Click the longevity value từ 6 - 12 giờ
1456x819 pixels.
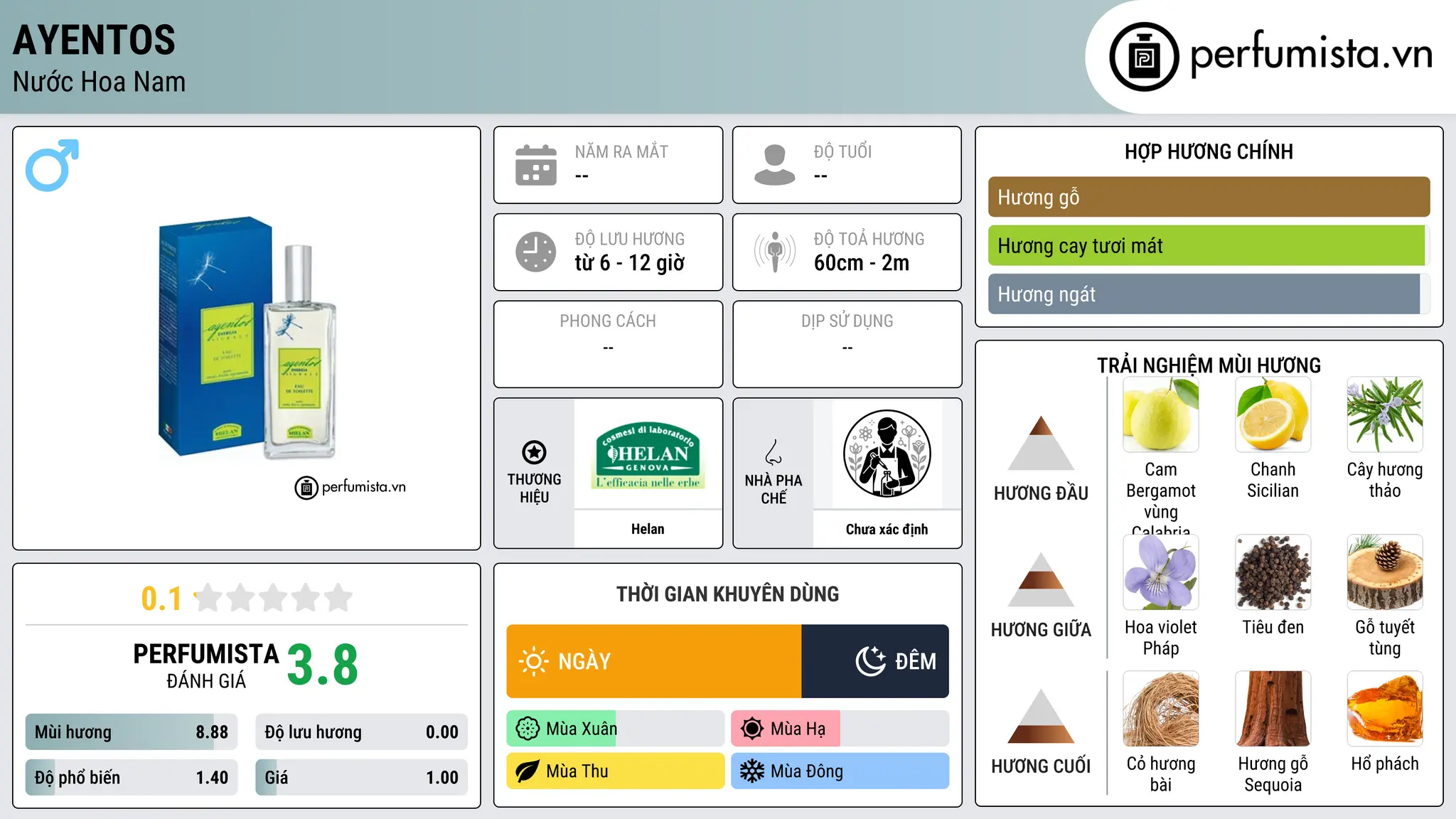click(x=630, y=263)
